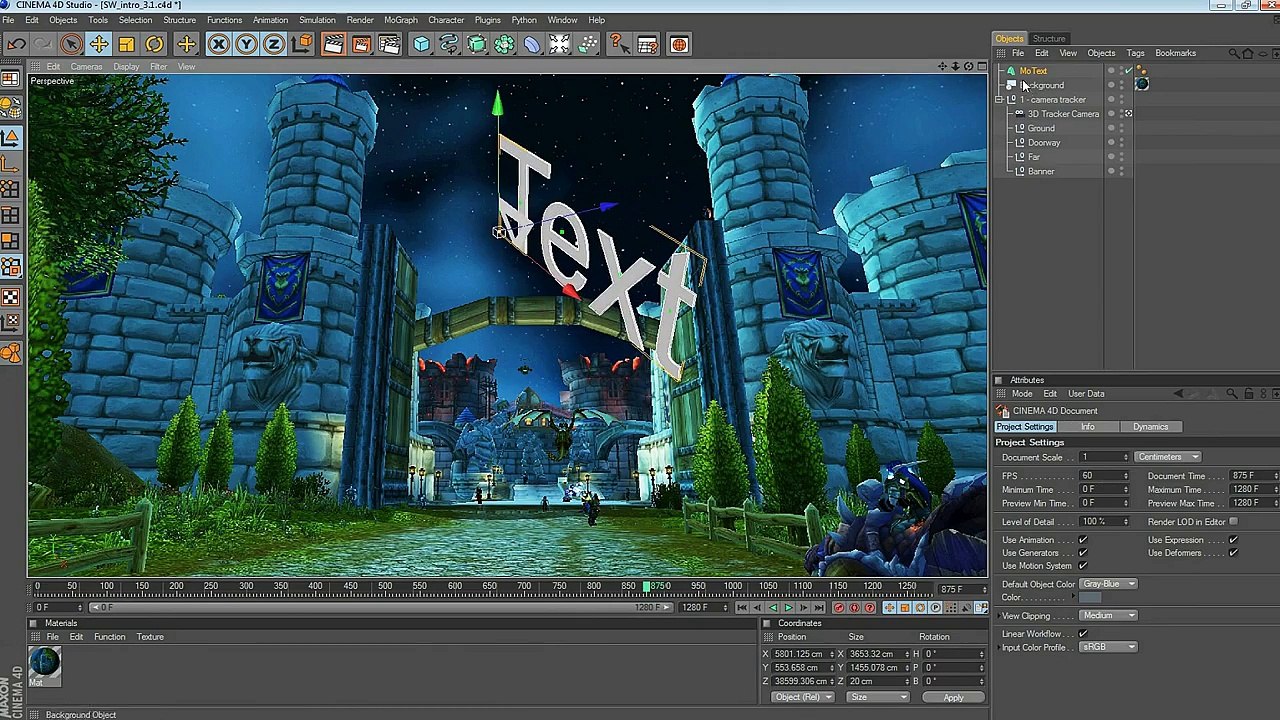Click the Background texture tag
1280x720 pixels.
point(1142,85)
